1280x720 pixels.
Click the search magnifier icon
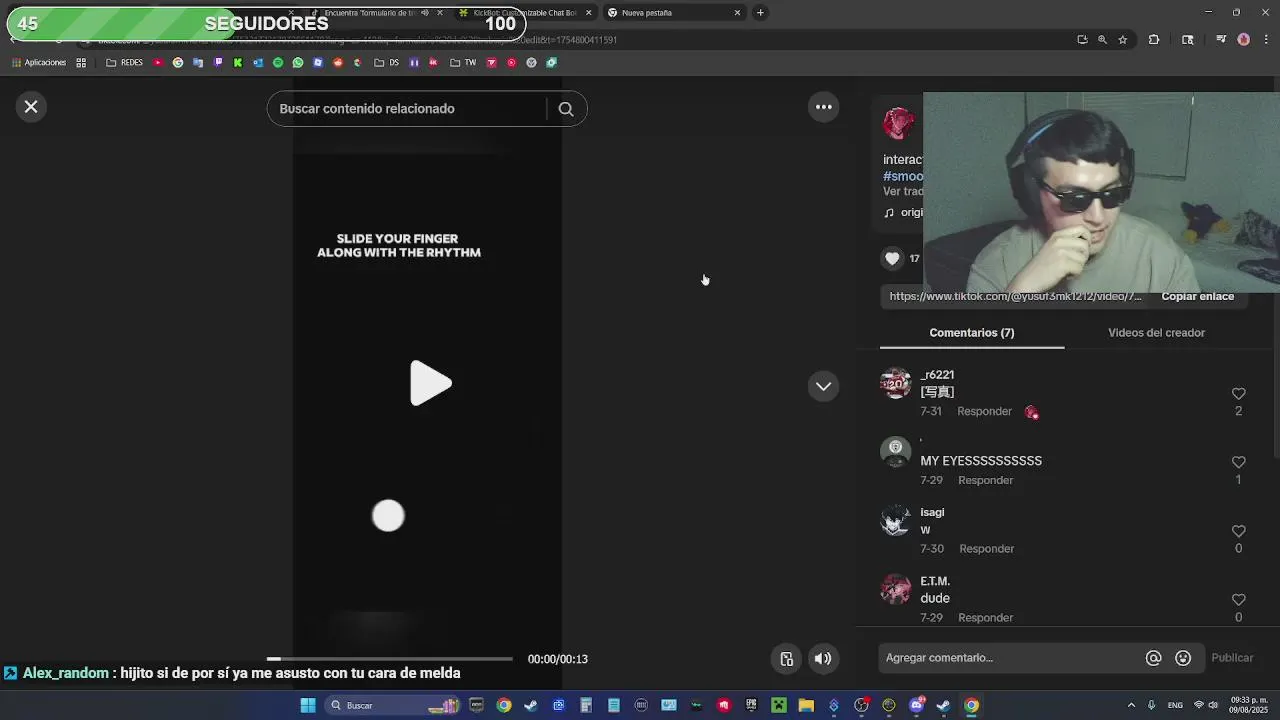click(566, 109)
